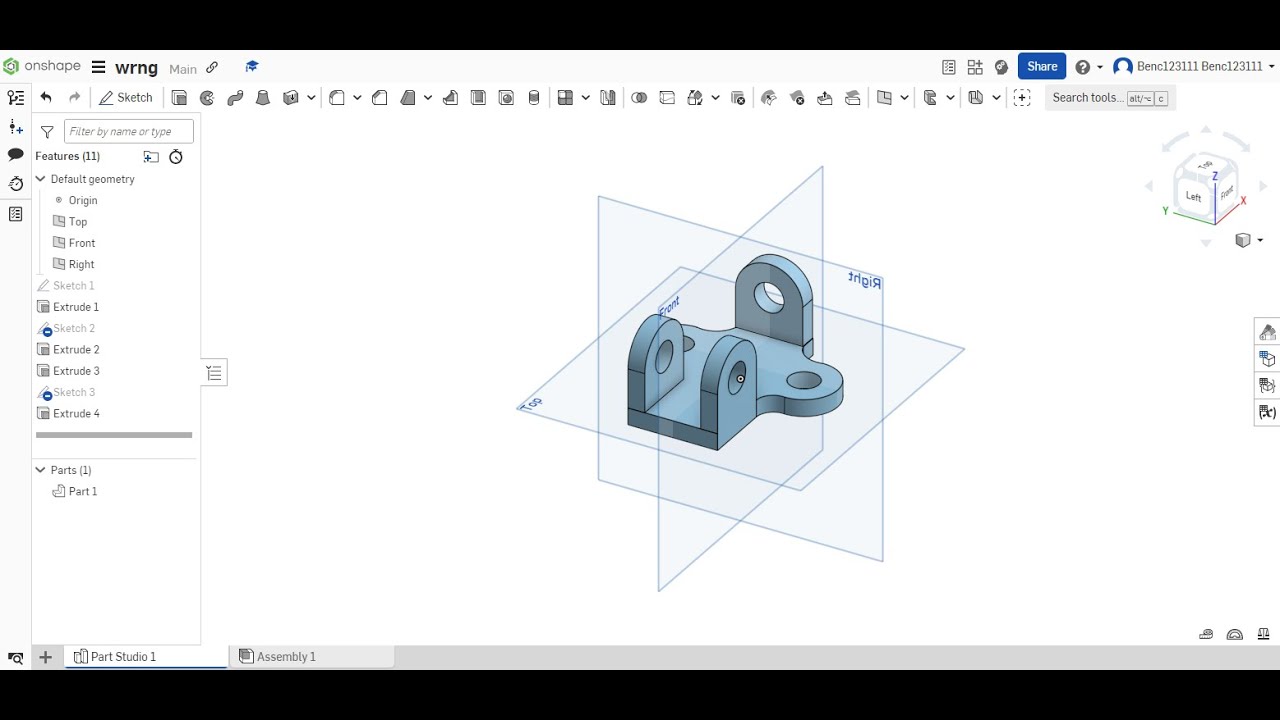
Task: Select the Revolve tool
Action: click(x=207, y=97)
